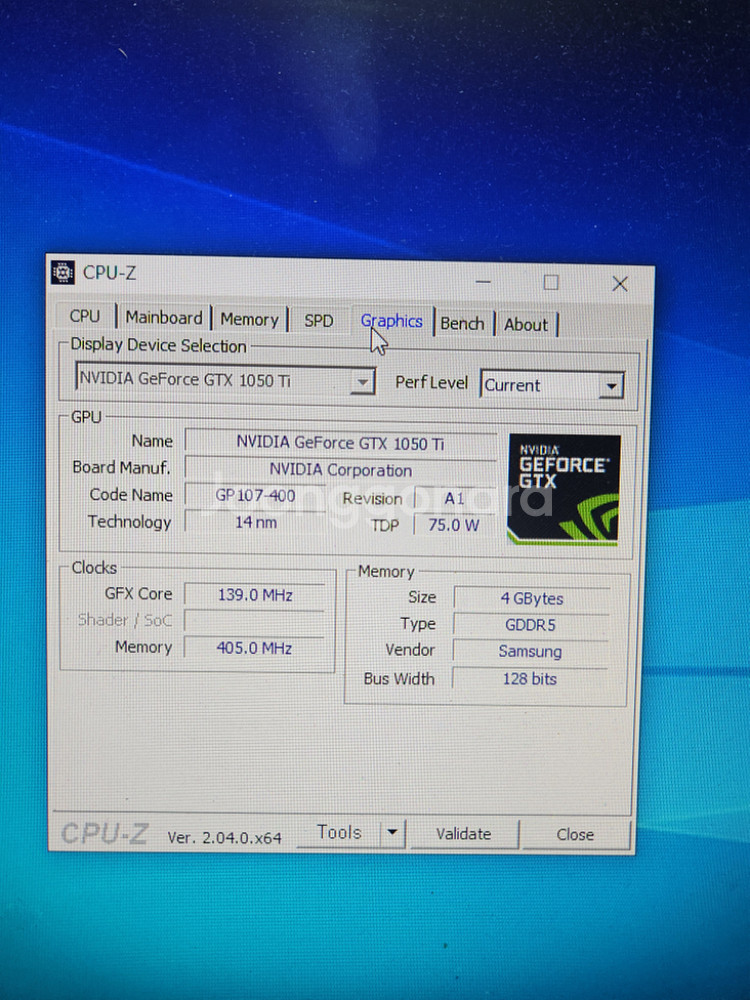Screen dimensions: 750x1000
Task: Click the Display Device Selection group label
Action: 158,345
